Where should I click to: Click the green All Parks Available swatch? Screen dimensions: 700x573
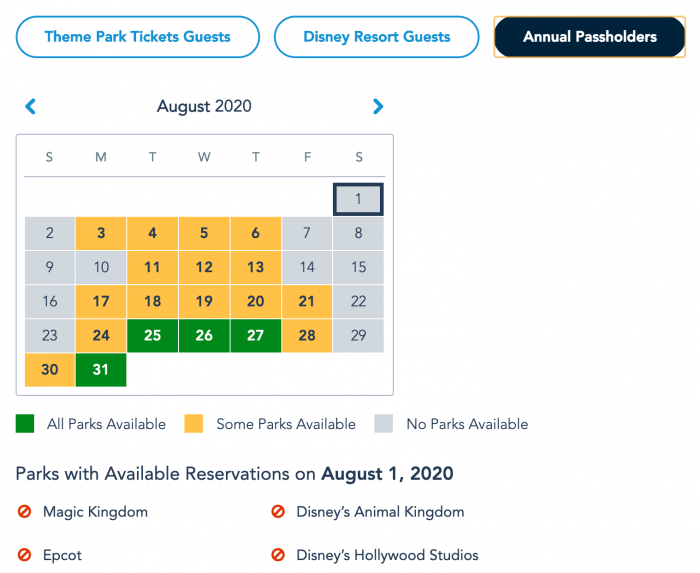[26, 424]
